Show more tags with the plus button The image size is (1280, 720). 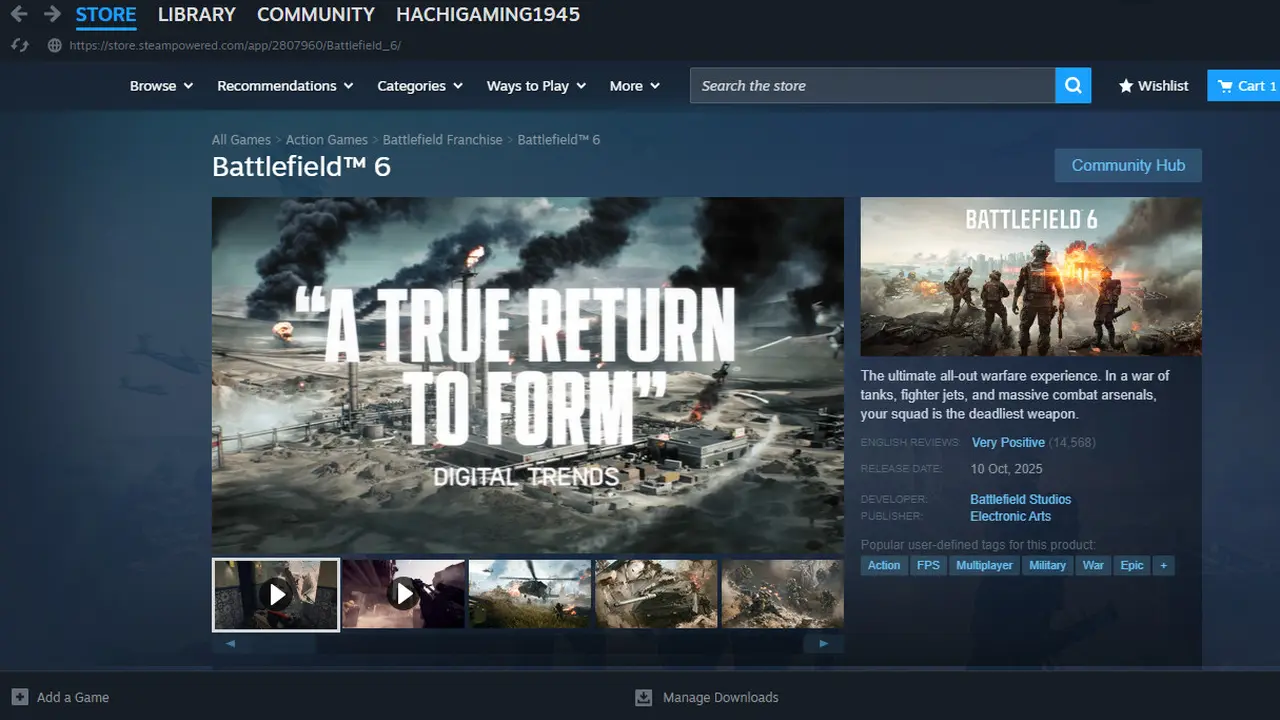[1162, 565]
